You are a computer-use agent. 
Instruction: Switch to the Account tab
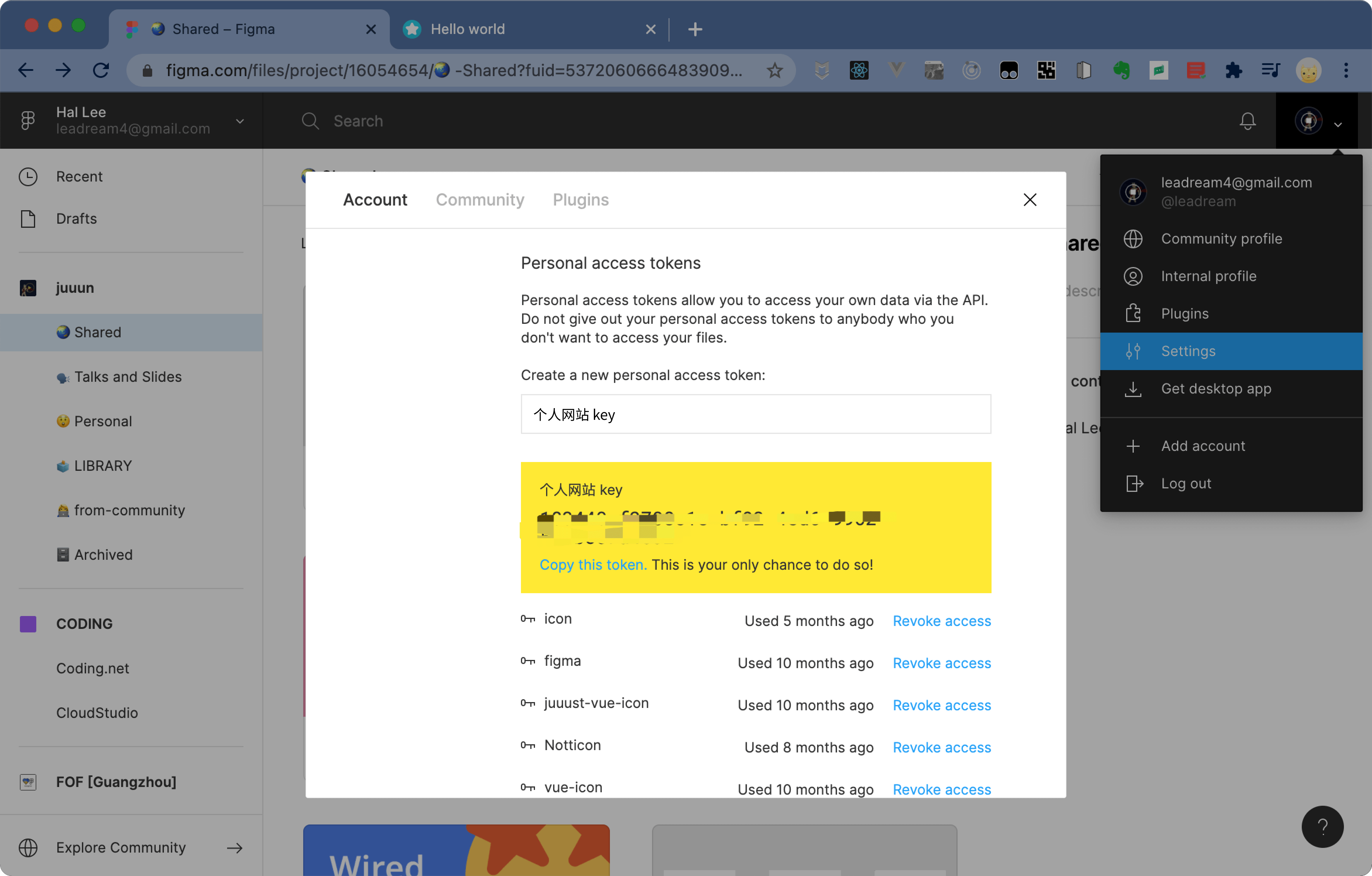pos(375,199)
